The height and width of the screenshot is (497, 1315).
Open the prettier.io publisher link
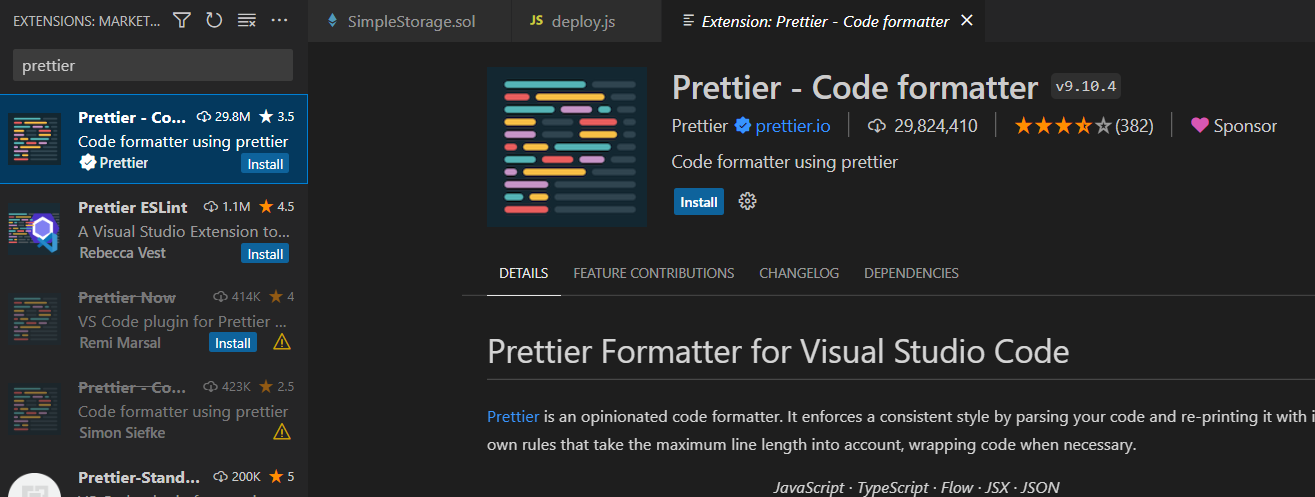coord(794,126)
